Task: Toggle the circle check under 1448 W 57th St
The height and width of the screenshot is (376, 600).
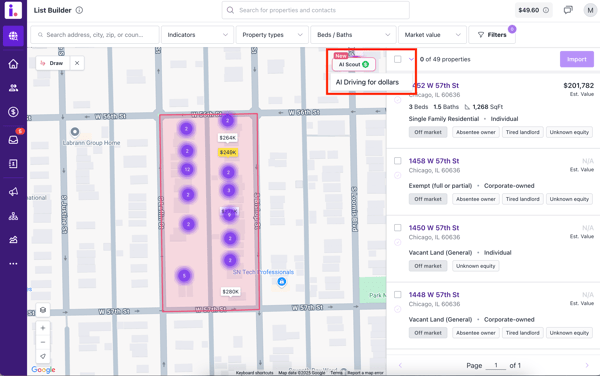Action: [398, 309]
